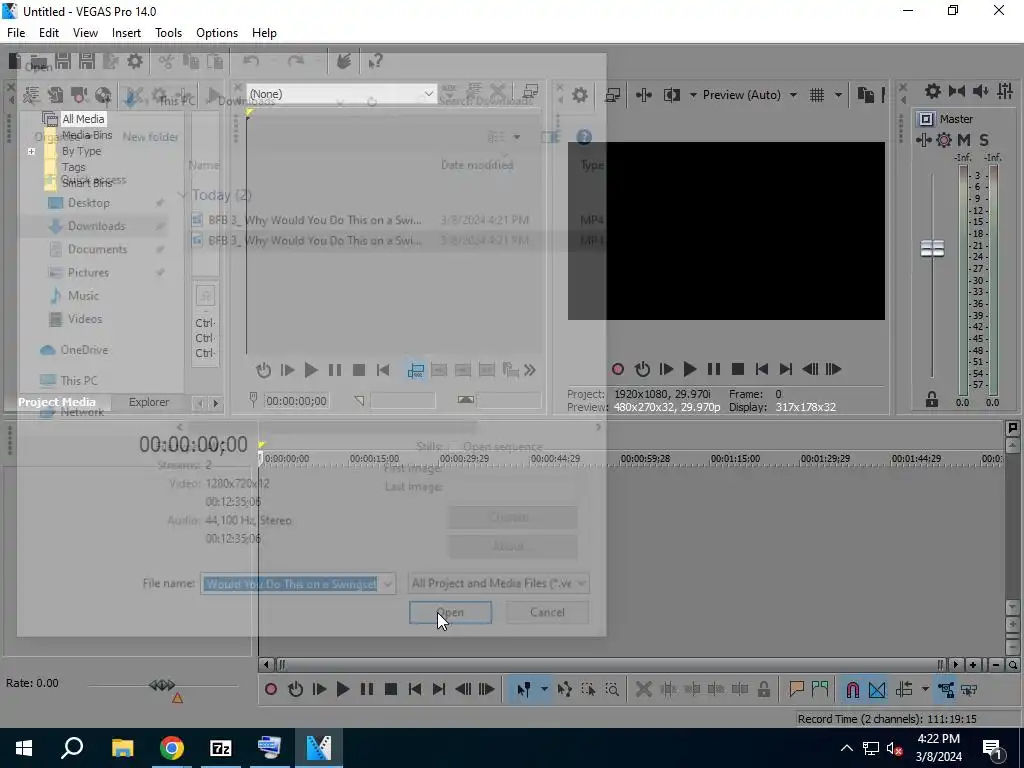1024x768 pixels.
Task: Toggle Automatic Crossfades icon
Action: pyautogui.click(x=877, y=690)
